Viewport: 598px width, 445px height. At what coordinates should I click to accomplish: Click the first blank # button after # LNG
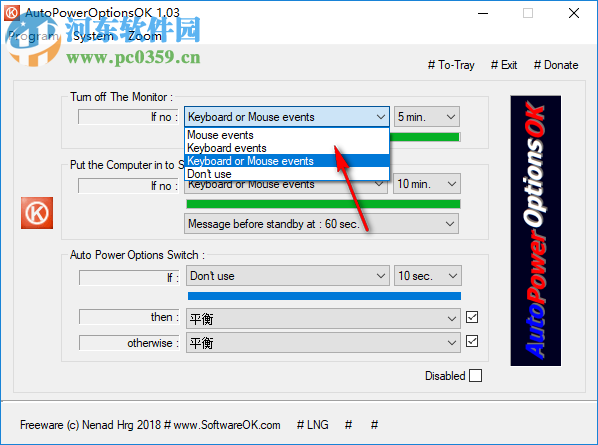(x=348, y=425)
